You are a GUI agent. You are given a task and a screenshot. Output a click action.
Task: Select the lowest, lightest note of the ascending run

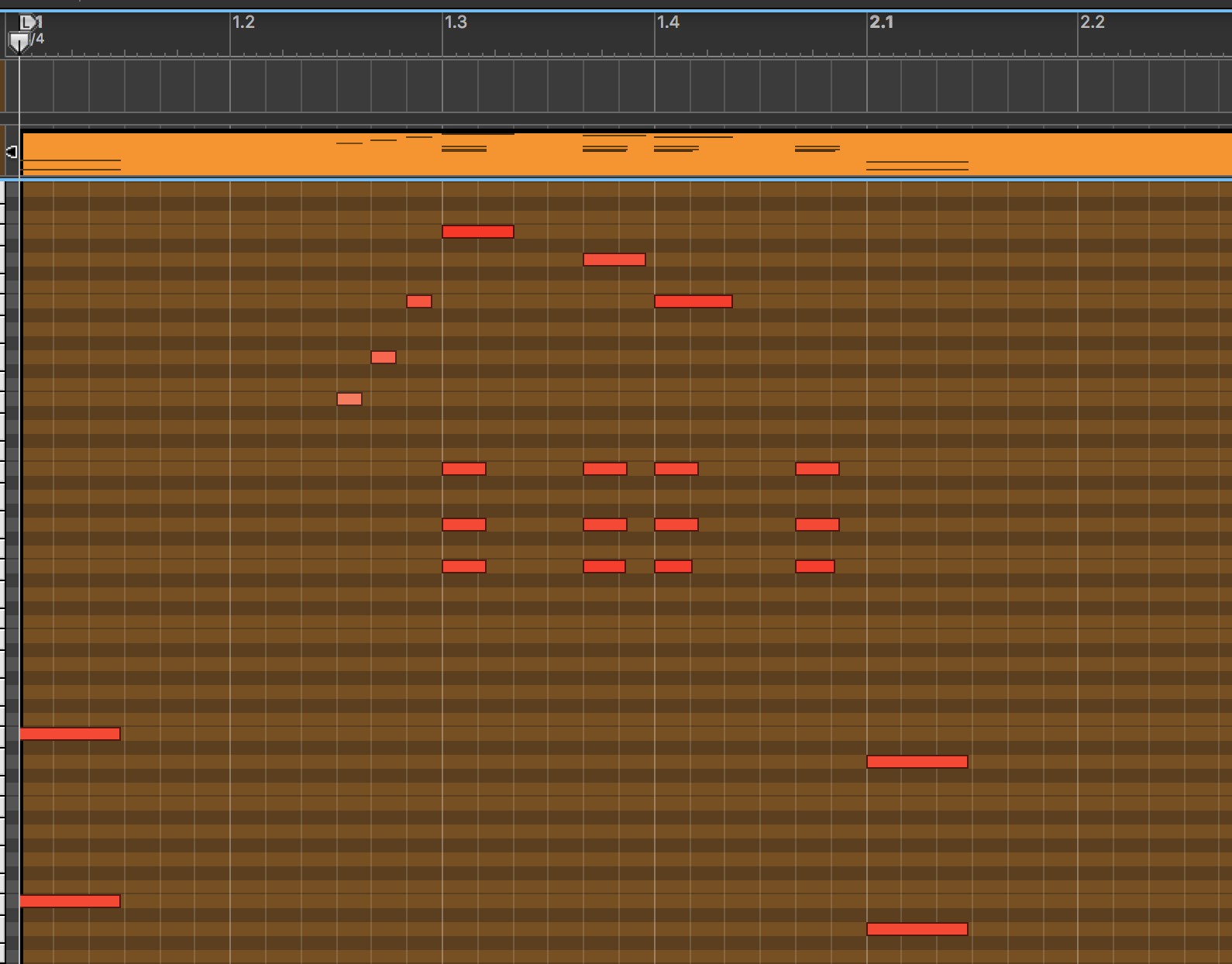coord(349,399)
